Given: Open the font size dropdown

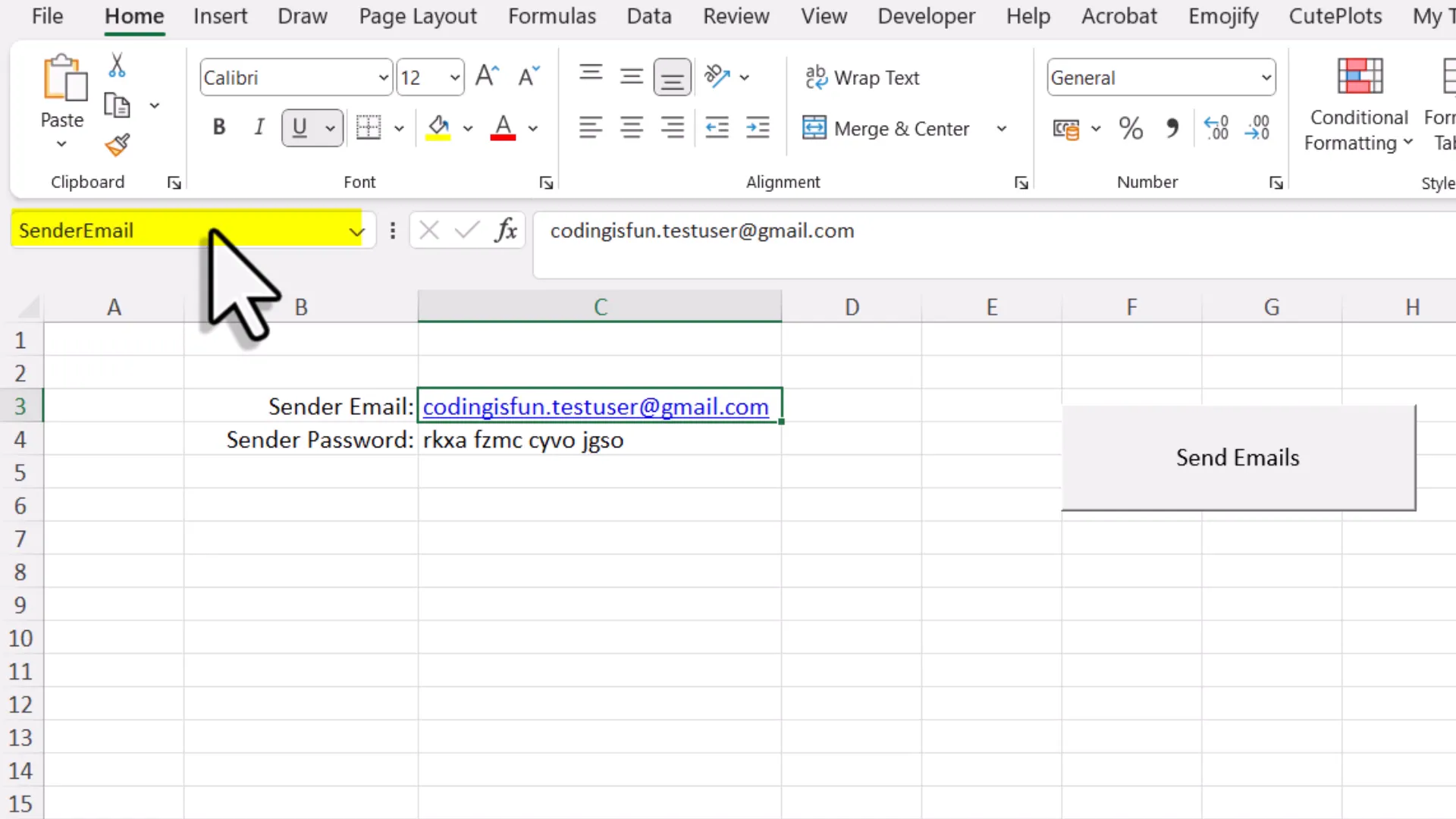Looking at the screenshot, I should coord(453,77).
